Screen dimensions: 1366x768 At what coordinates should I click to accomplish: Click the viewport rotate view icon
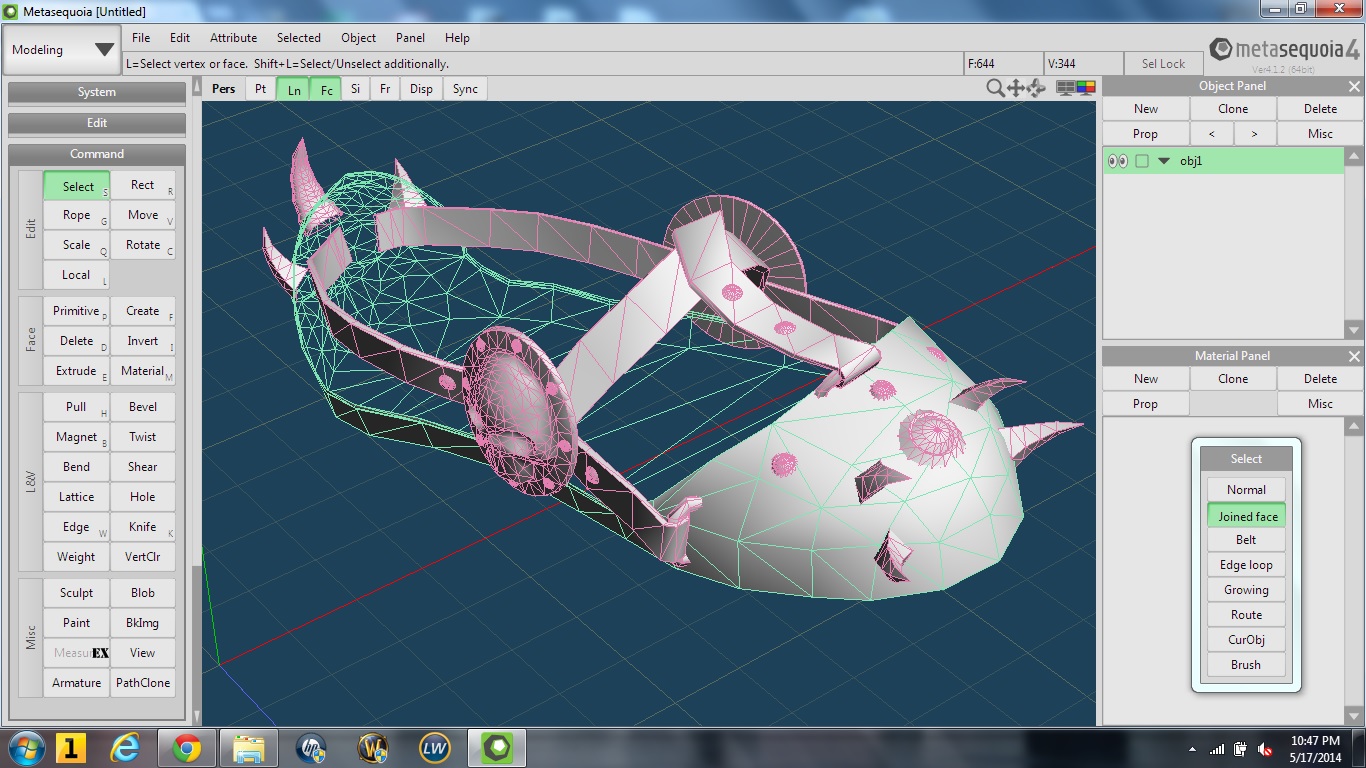click(1036, 88)
